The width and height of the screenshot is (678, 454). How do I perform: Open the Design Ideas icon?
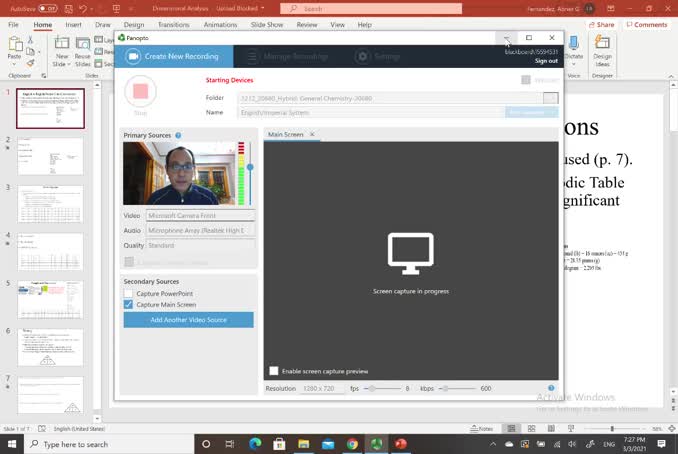click(602, 48)
